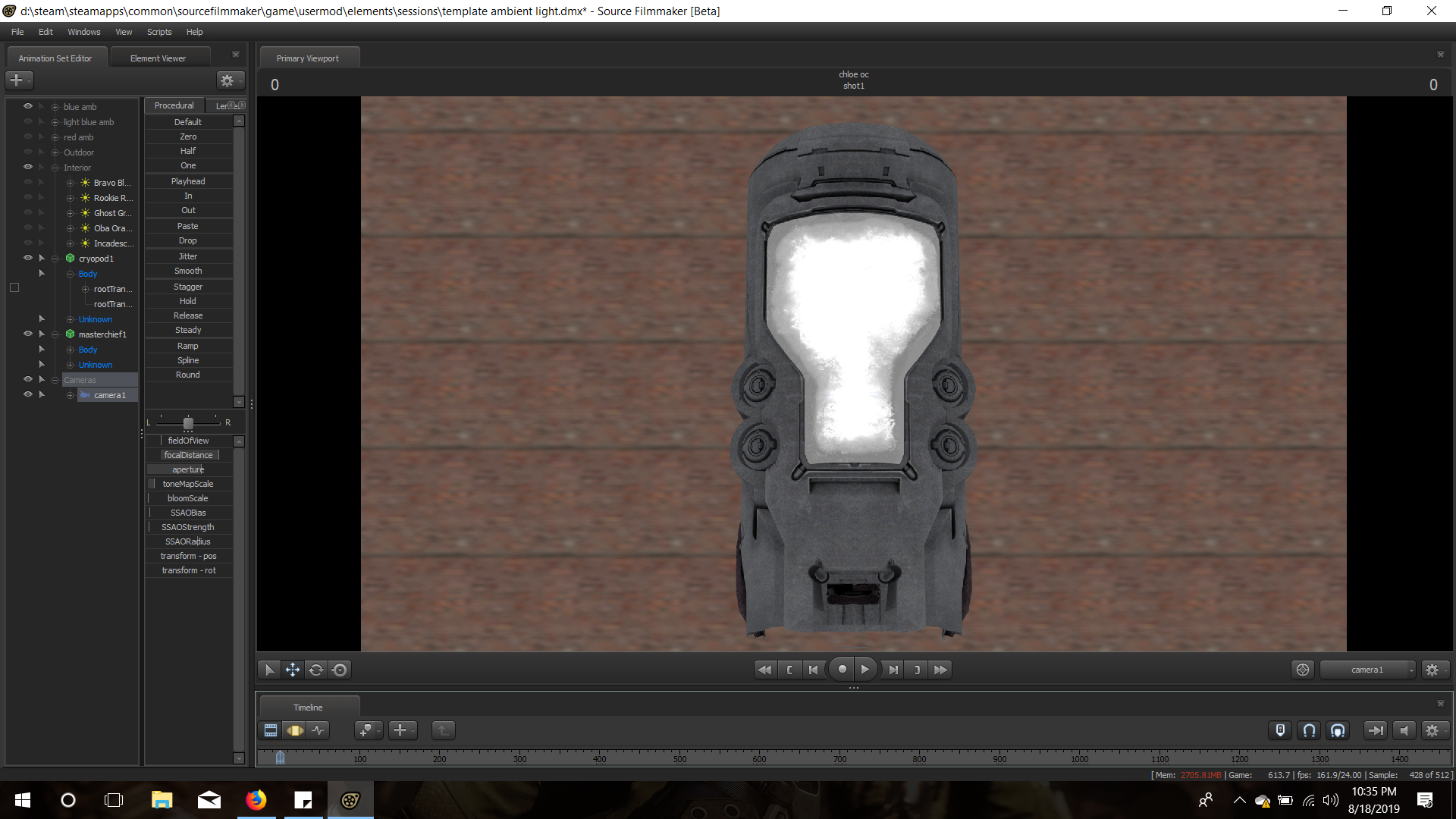The height and width of the screenshot is (819, 1456).
Task: Apply the Spline procedural preset
Action: [188, 360]
